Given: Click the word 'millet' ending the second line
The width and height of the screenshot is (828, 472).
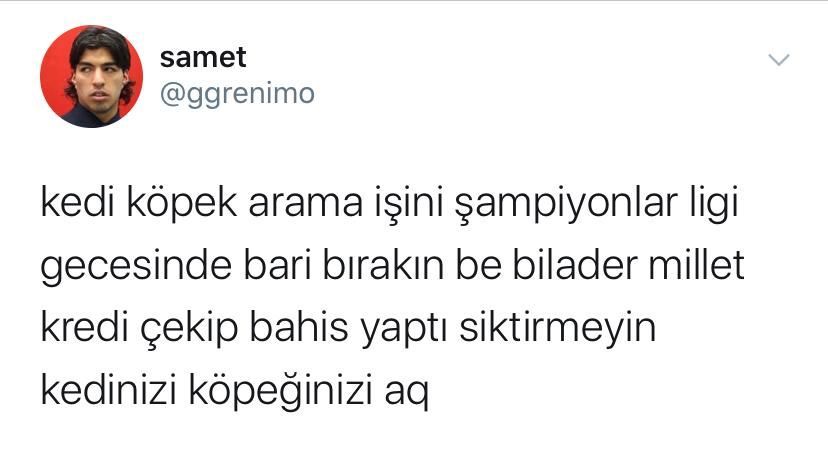Looking at the screenshot, I should [697, 265].
